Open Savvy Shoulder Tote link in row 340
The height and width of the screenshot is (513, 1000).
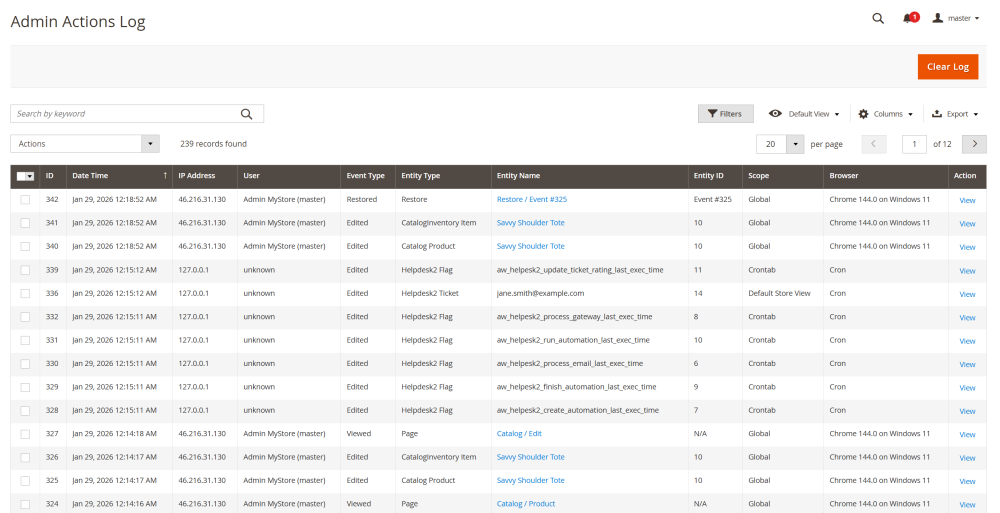pos(531,246)
